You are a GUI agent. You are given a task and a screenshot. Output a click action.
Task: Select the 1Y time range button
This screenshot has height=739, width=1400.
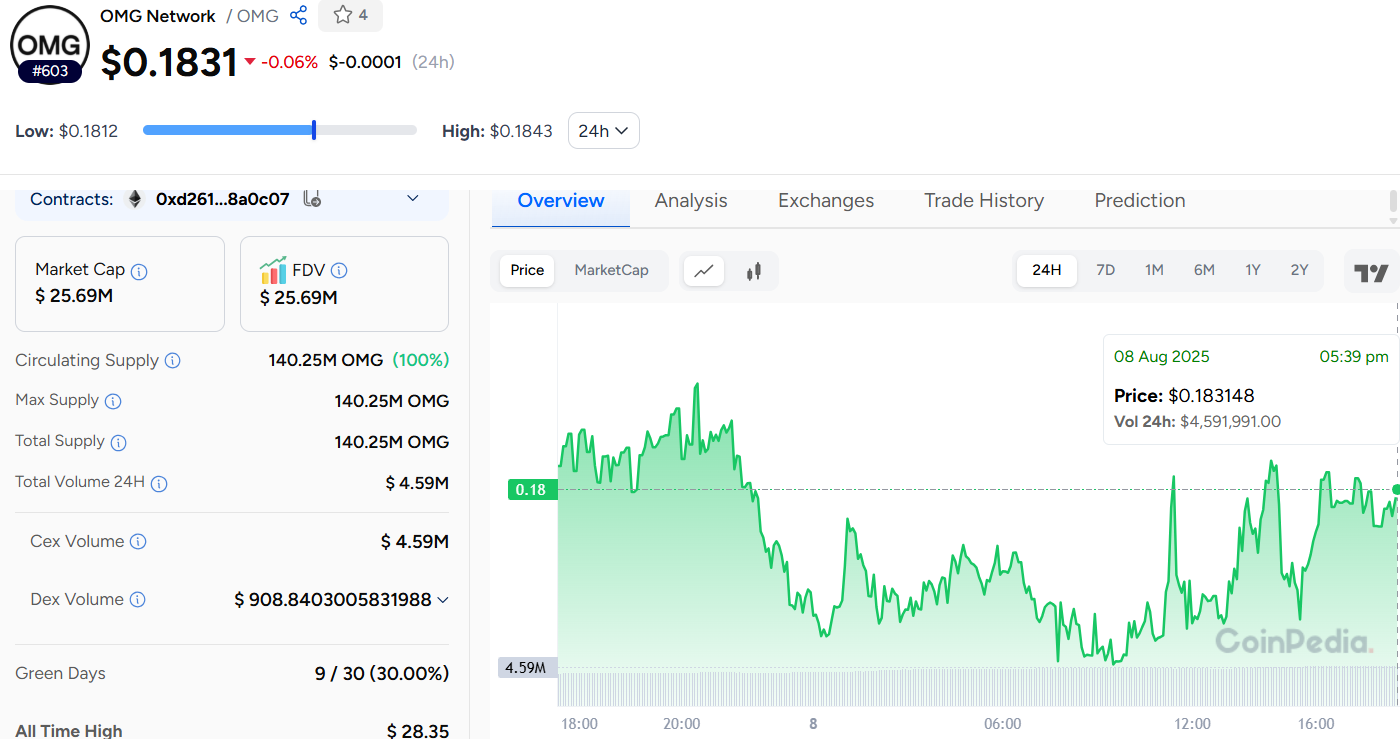pos(1252,270)
